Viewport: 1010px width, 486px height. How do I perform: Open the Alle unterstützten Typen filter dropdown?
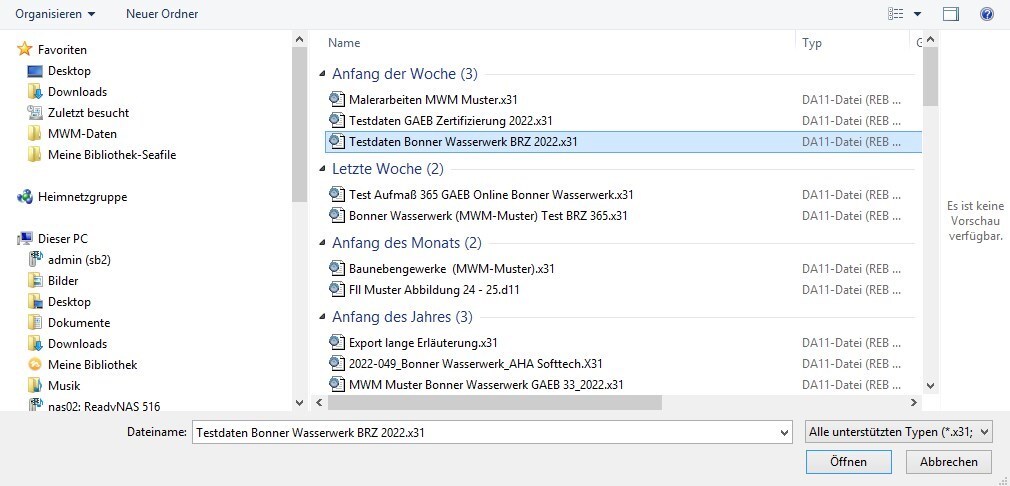(899, 433)
